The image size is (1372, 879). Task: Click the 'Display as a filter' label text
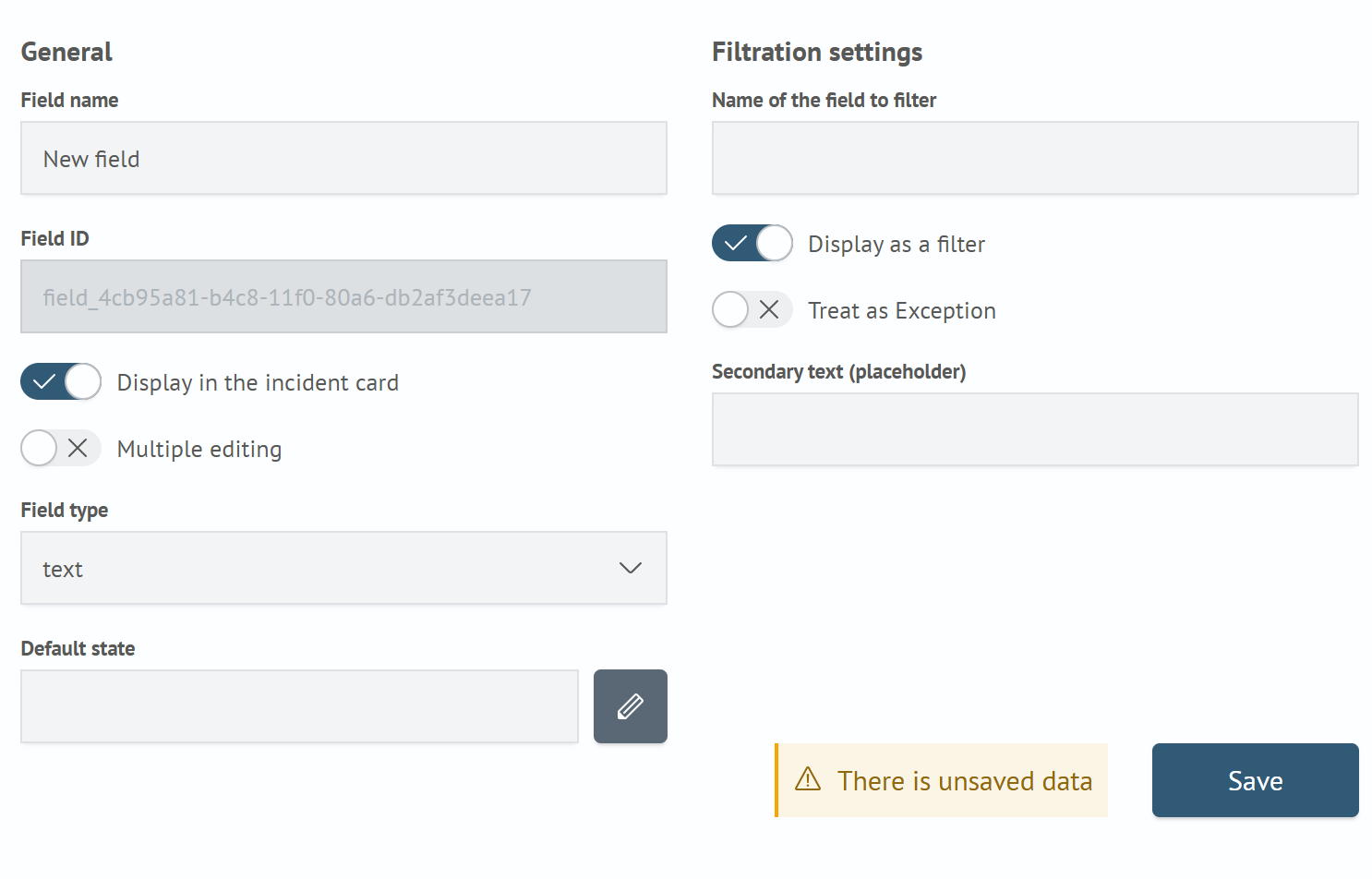click(x=896, y=244)
